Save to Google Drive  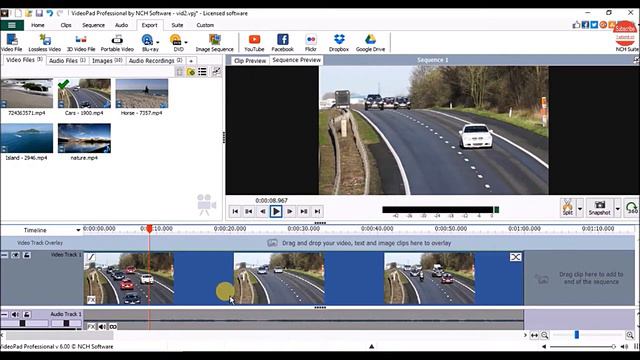(x=370, y=42)
